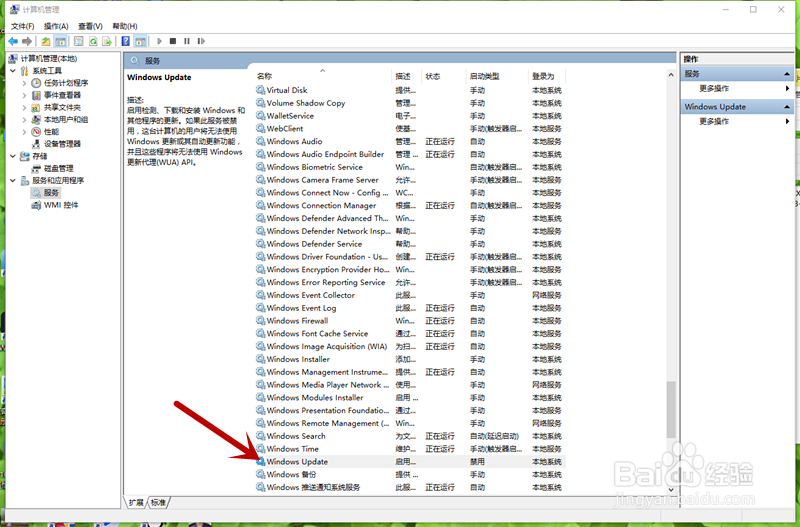This screenshot has width=800, height=527.
Task: Open the Help question-mark toolbar icon
Action: coord(126,41)
